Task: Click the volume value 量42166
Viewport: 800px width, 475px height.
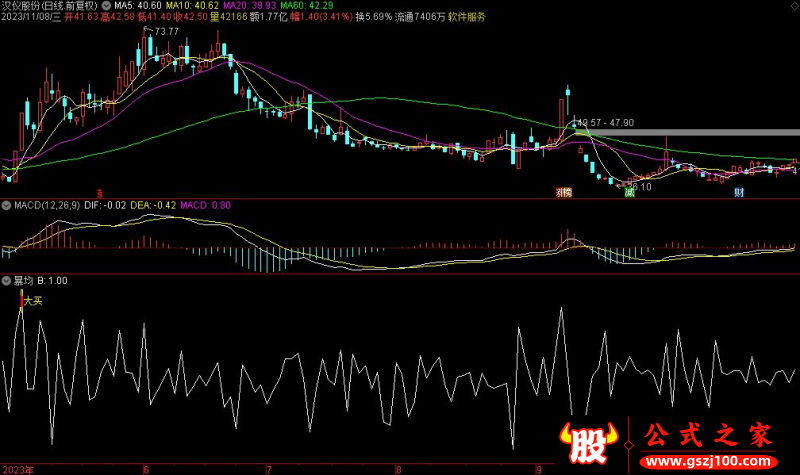Action: pyautogui.click(x=229, y=17)
